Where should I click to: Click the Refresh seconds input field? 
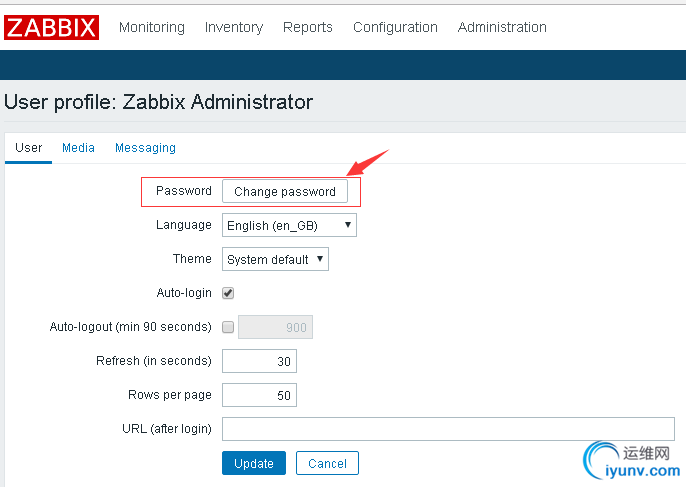pyautogui.click(x=259, y=361)
